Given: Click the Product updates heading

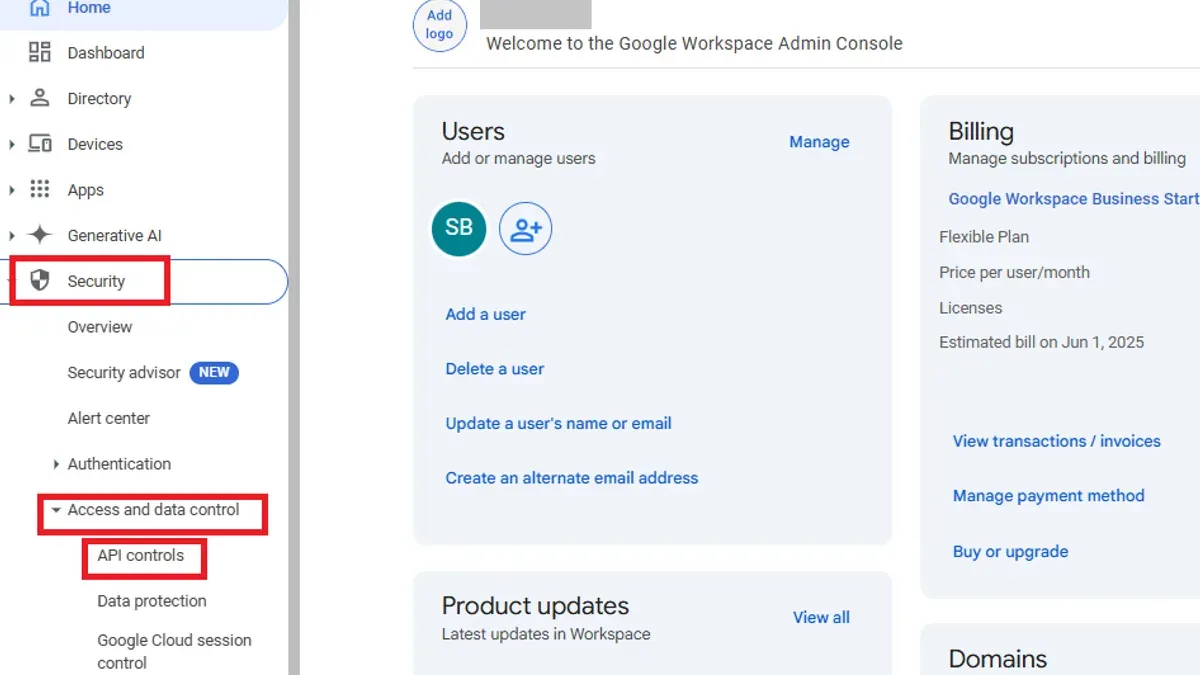Looking at the screenshot, I should [x=536, y=606].
